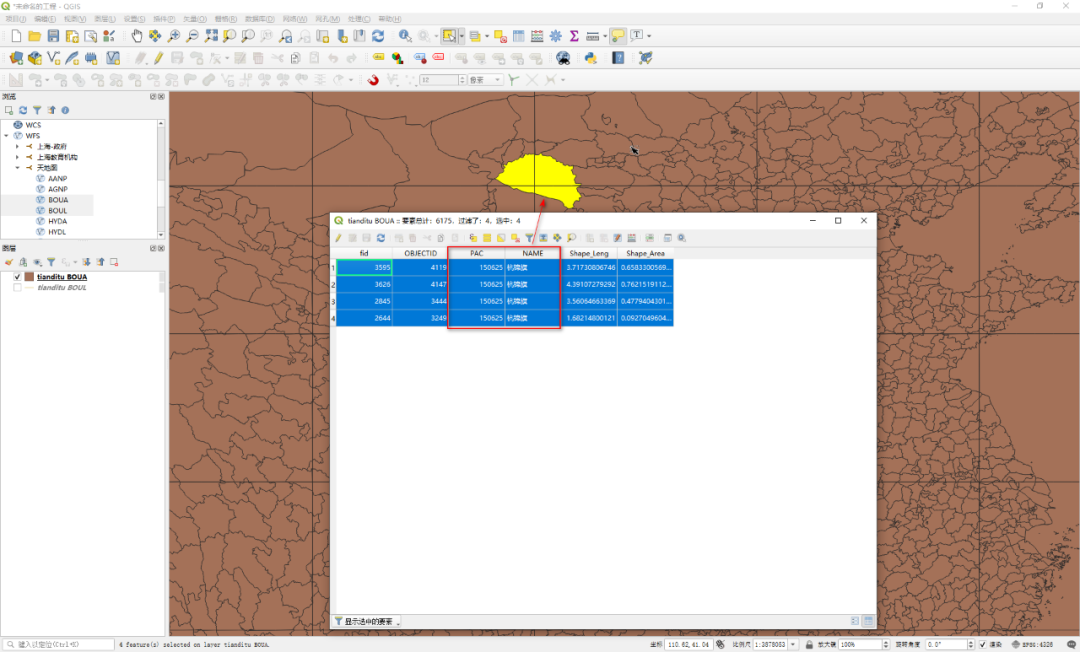Open the attribute table icon in main toolbar

519,36
